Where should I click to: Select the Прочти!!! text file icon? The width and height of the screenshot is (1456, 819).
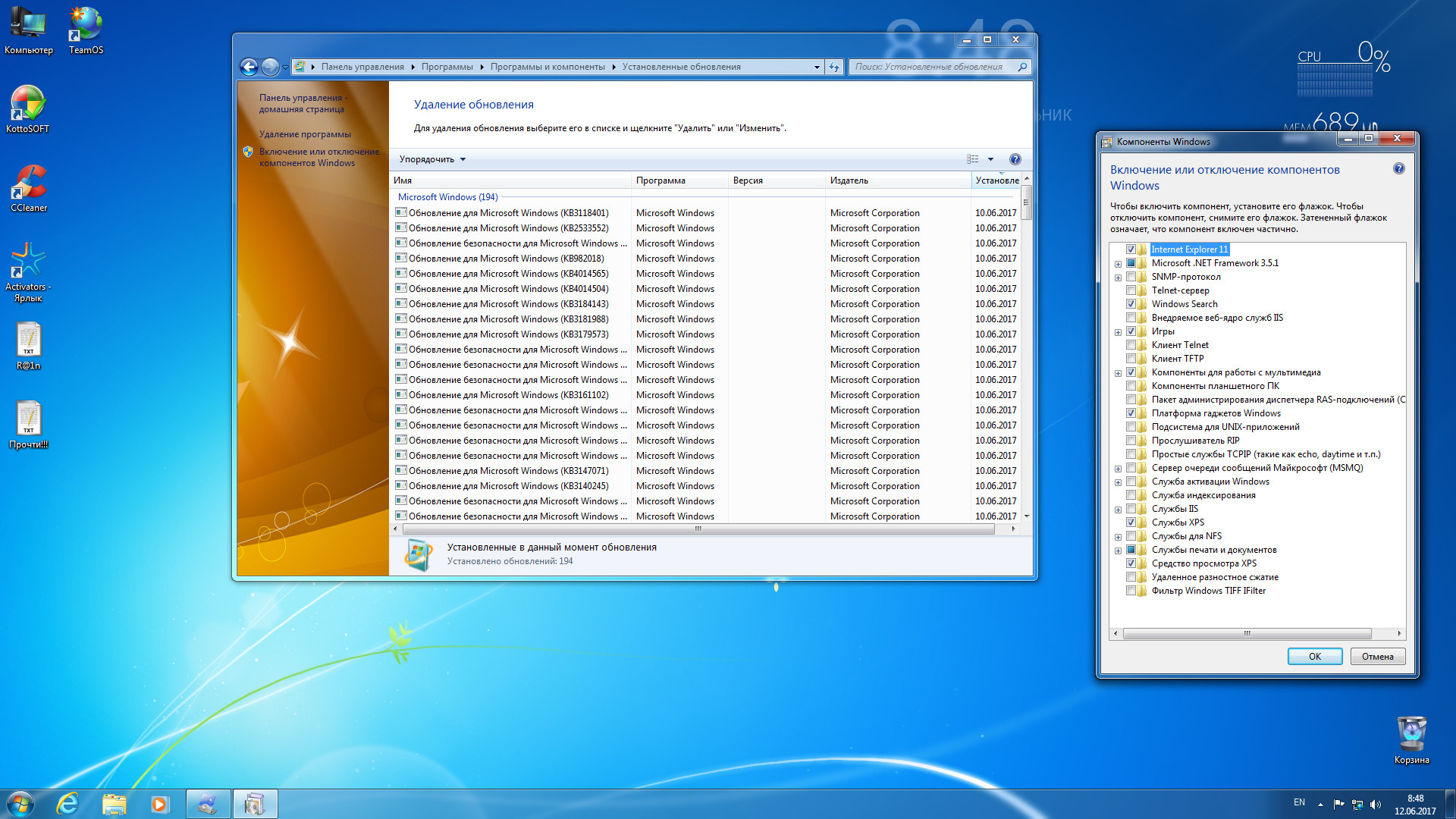pos(29,425)
